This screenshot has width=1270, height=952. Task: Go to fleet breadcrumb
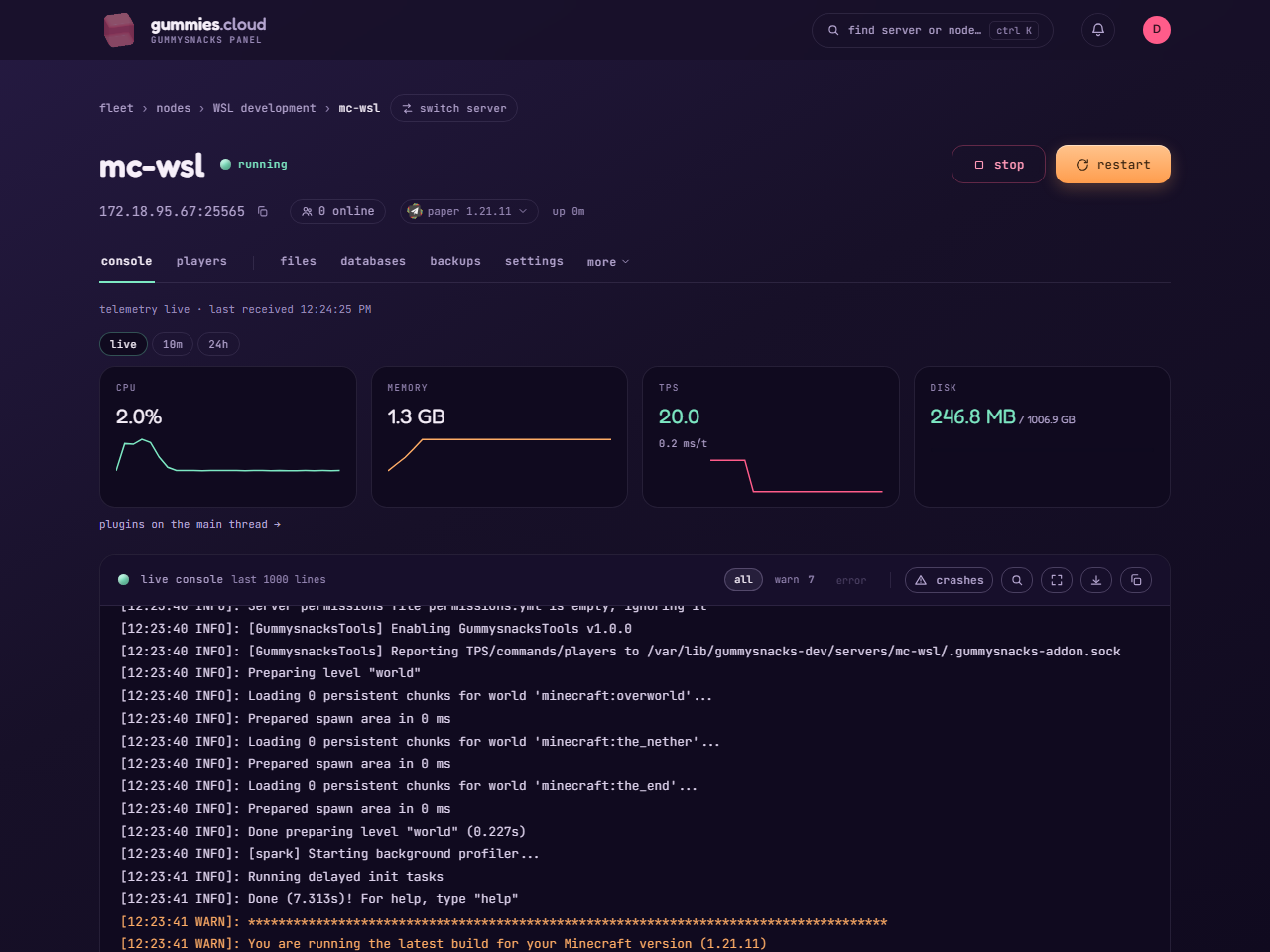[x=116, y=108]
